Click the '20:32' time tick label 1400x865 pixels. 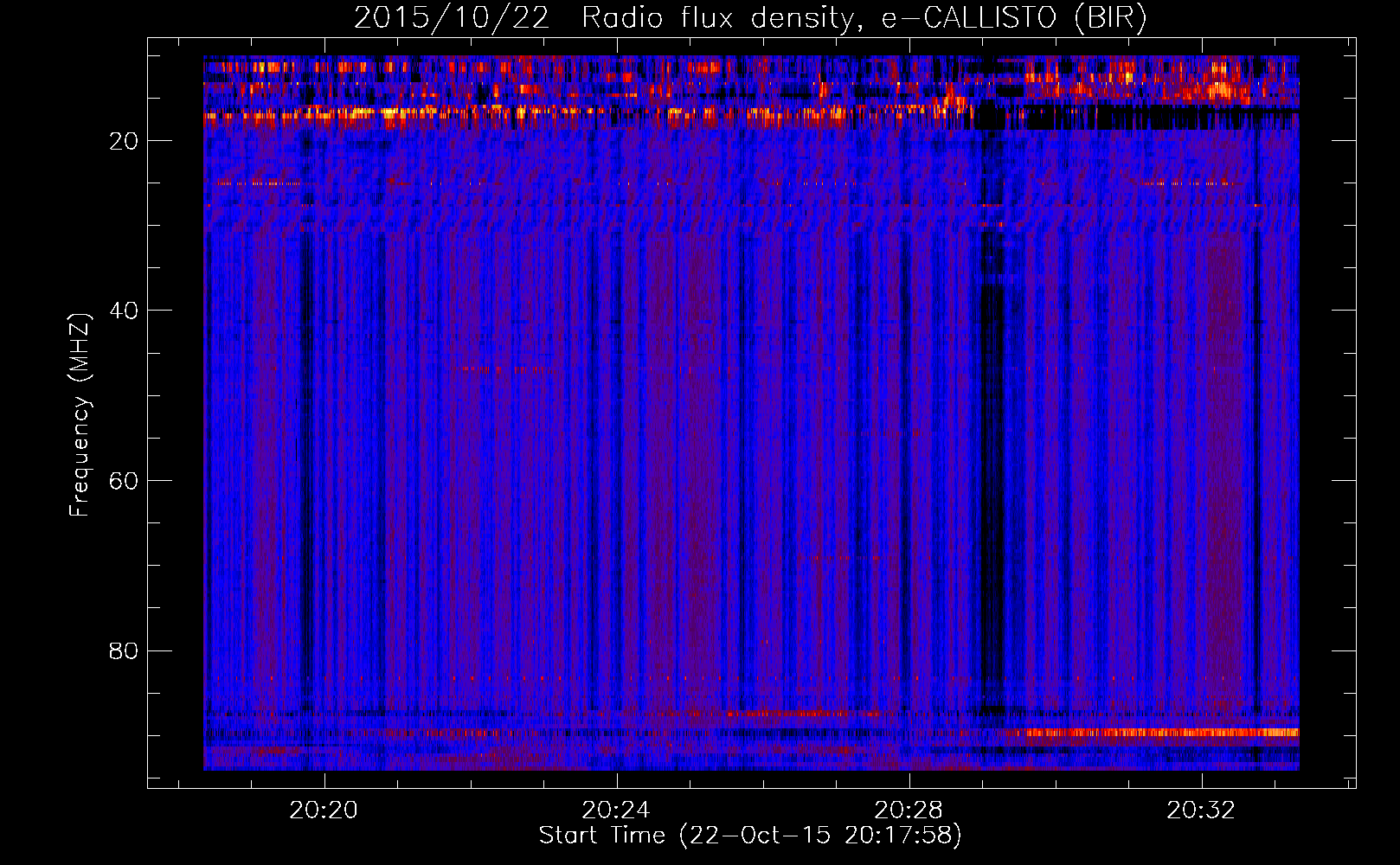coord(1201,811)
